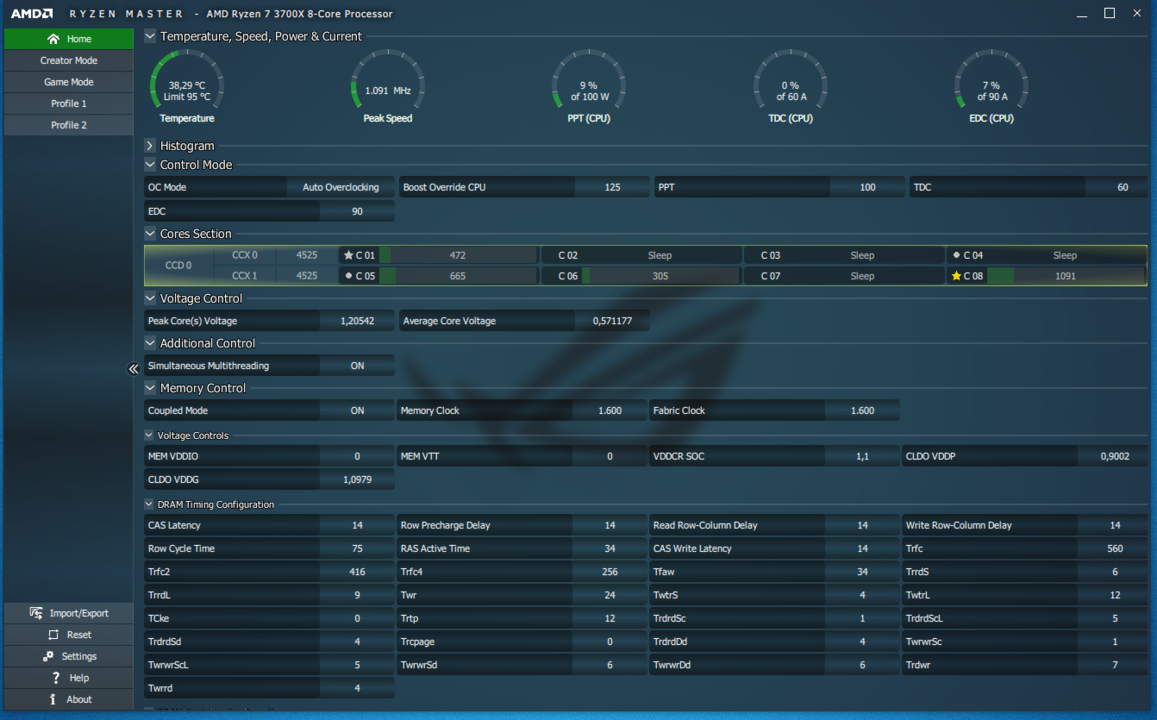
Task: Switch to Game Mode
Action: (x=69, y=82)
